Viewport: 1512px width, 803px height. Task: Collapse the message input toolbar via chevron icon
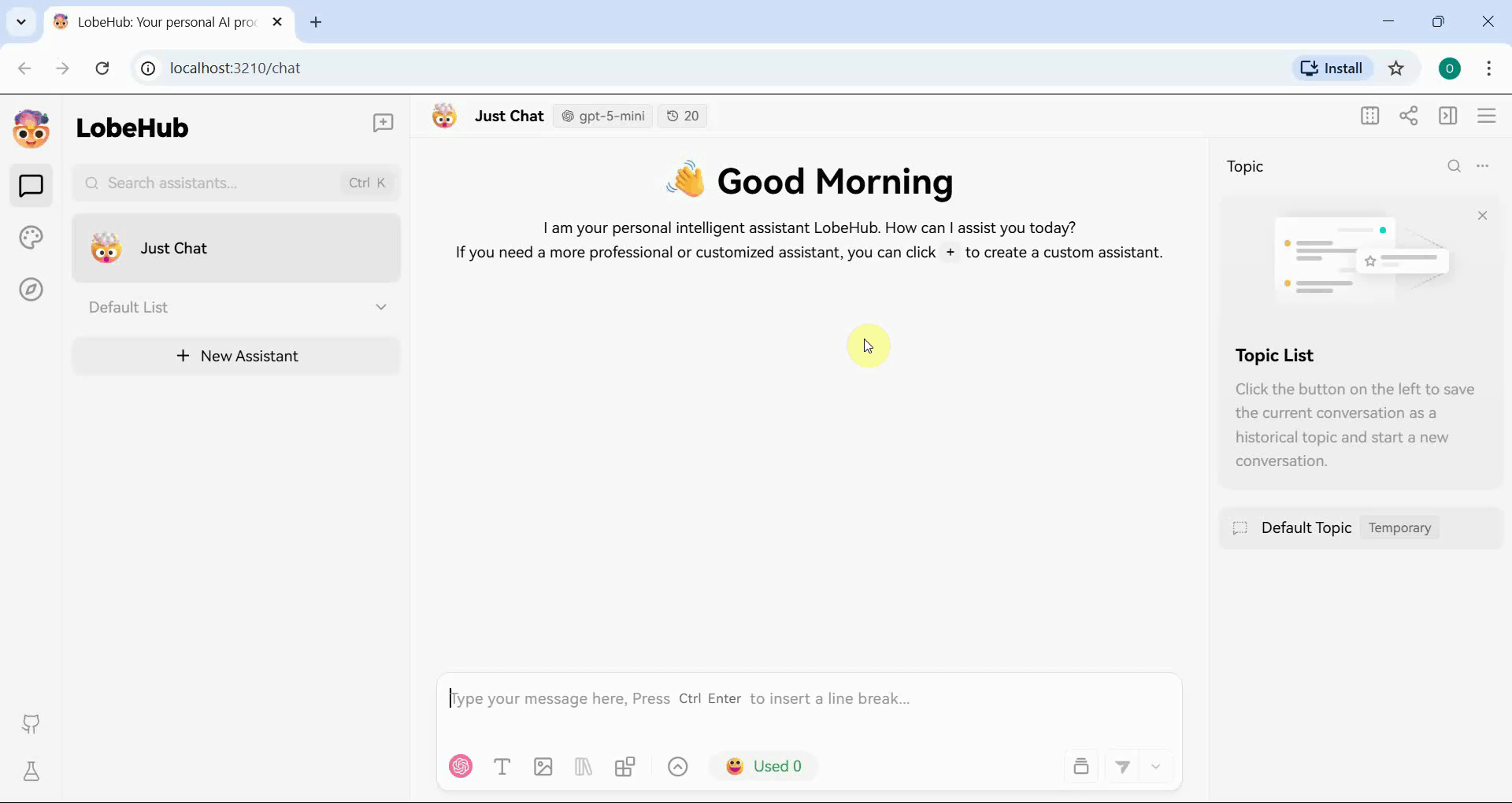pyautogui.click(x=678, y=766)
